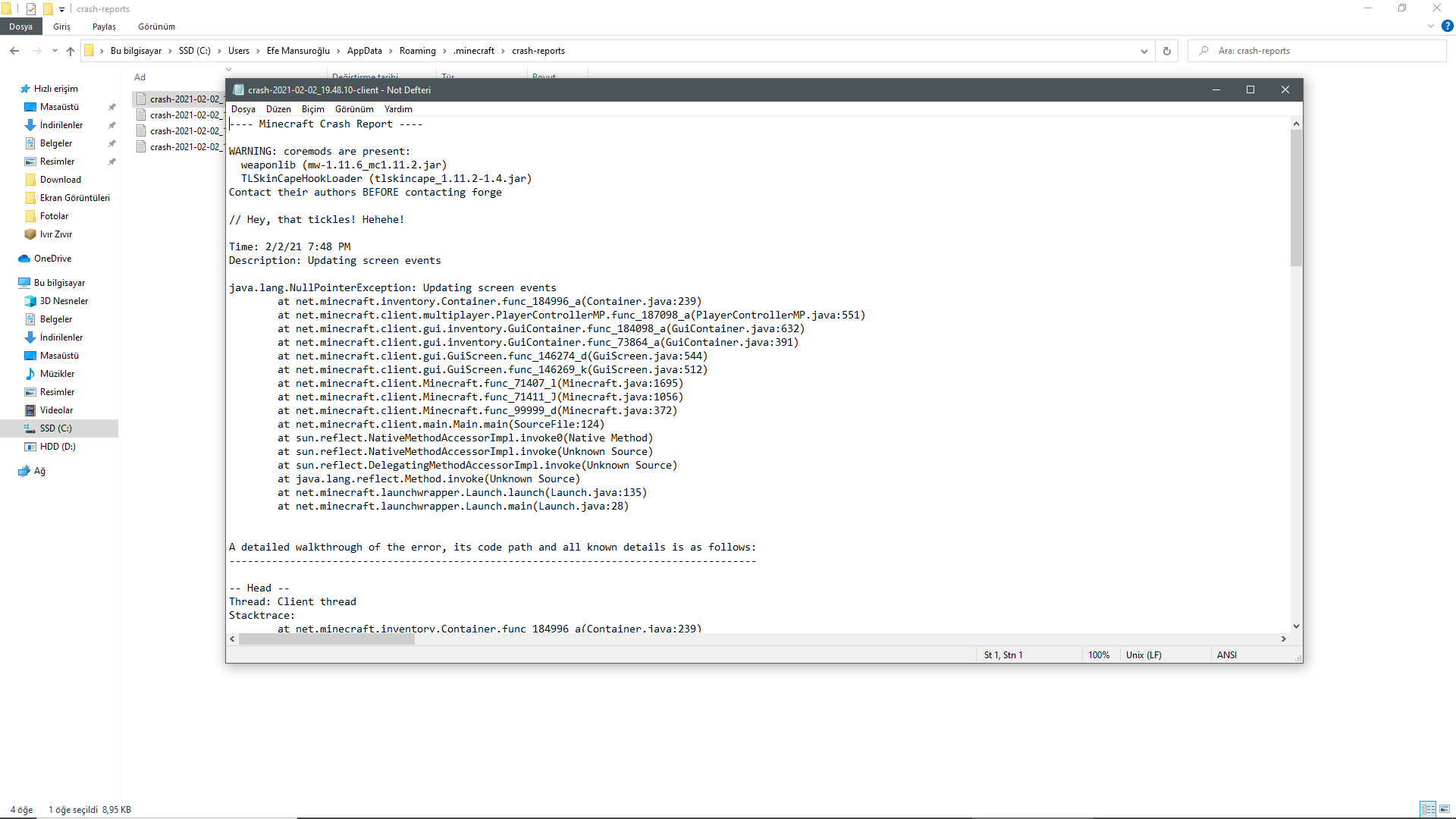Screen dimensions: 1456x819
Task: Open Explorer help icon
Action: [x=1448, y=27]
